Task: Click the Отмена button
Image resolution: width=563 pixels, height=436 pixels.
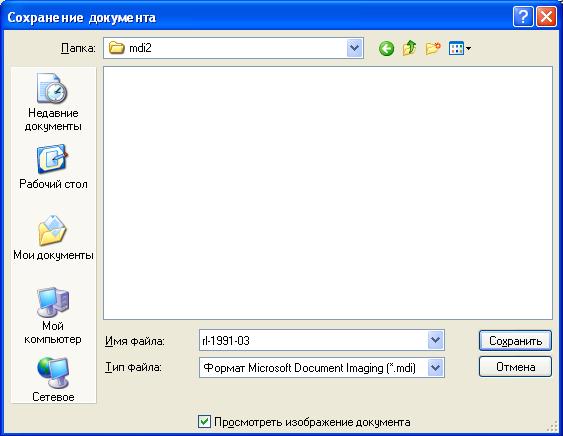Action: click(x=515, y=367)
